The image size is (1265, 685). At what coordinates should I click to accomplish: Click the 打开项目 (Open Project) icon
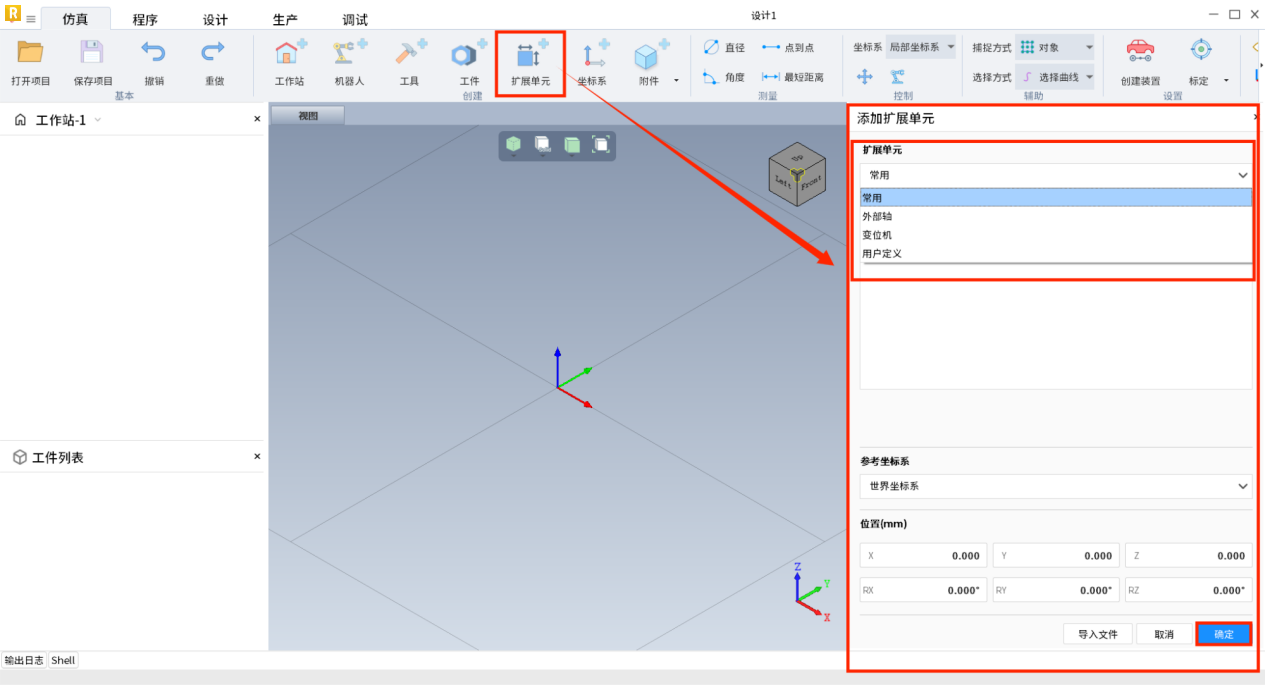30,53
